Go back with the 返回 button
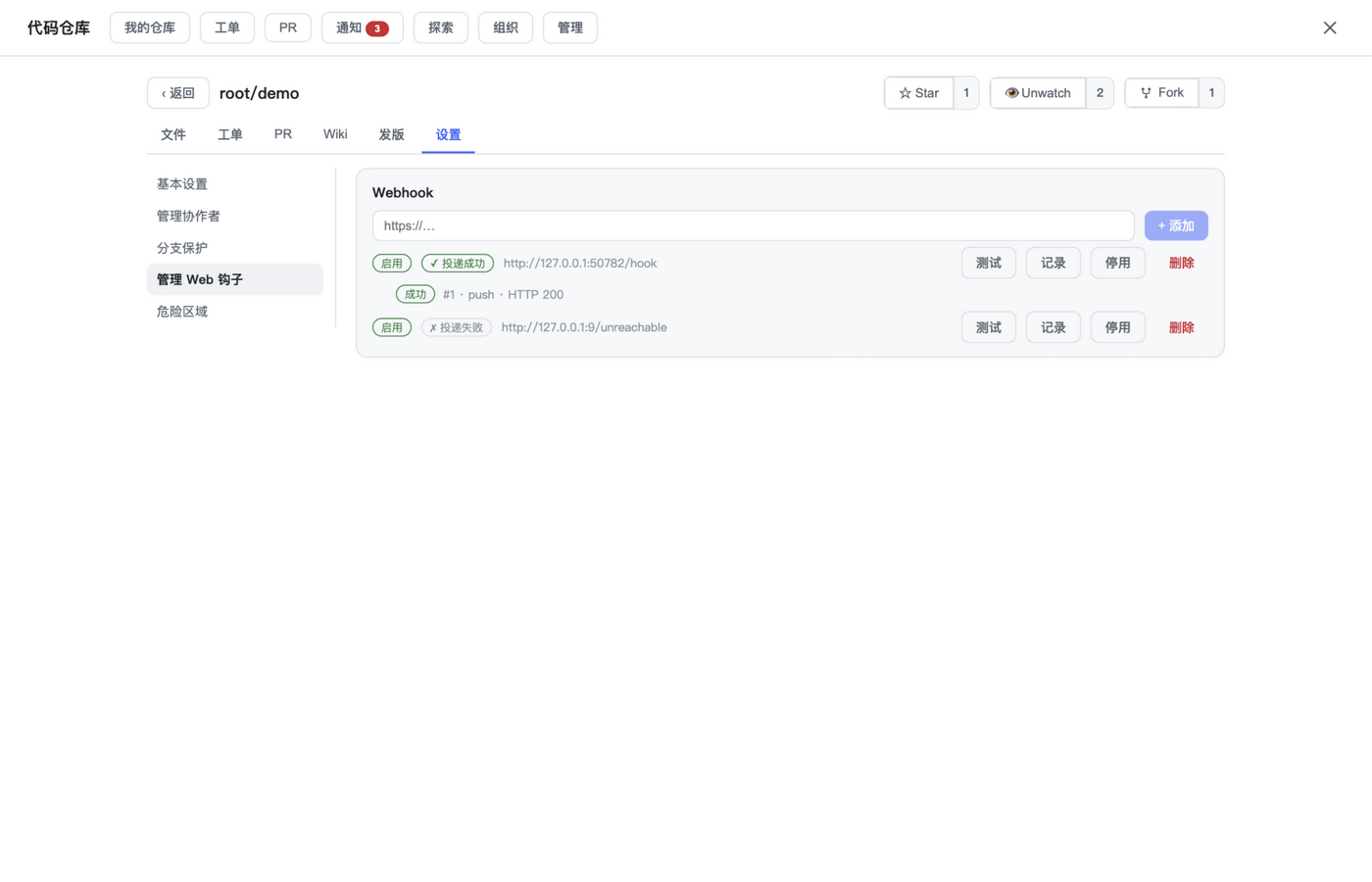 pos(178,93)
